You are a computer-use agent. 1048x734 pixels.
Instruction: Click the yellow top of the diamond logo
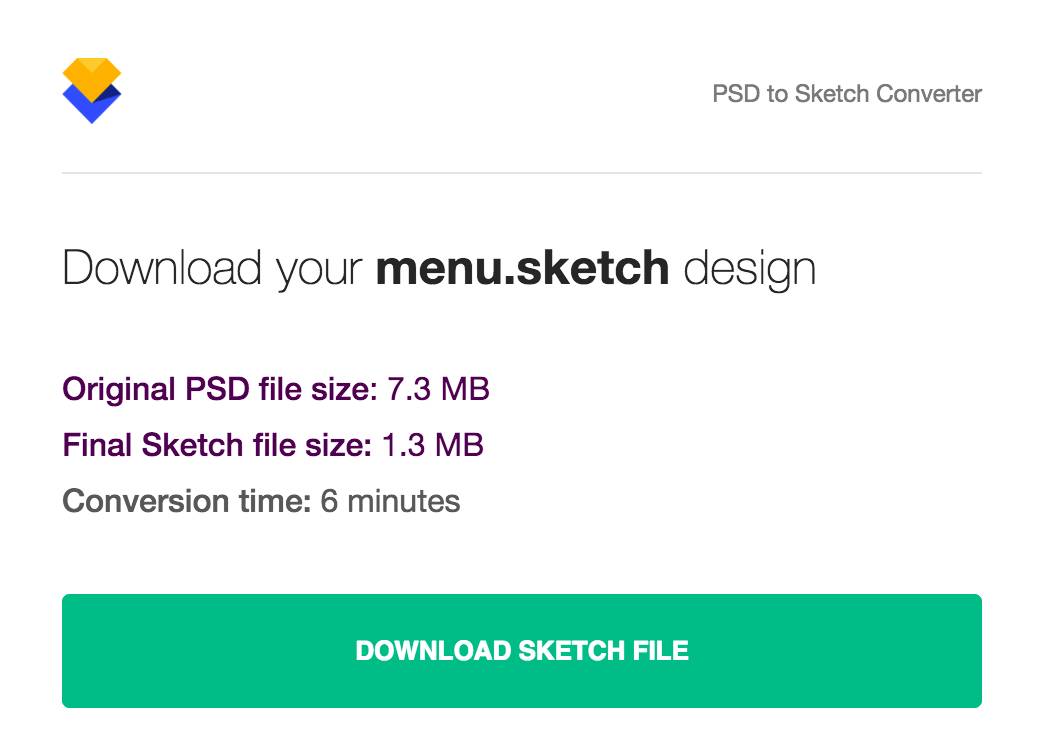click(x=93, y=70)
